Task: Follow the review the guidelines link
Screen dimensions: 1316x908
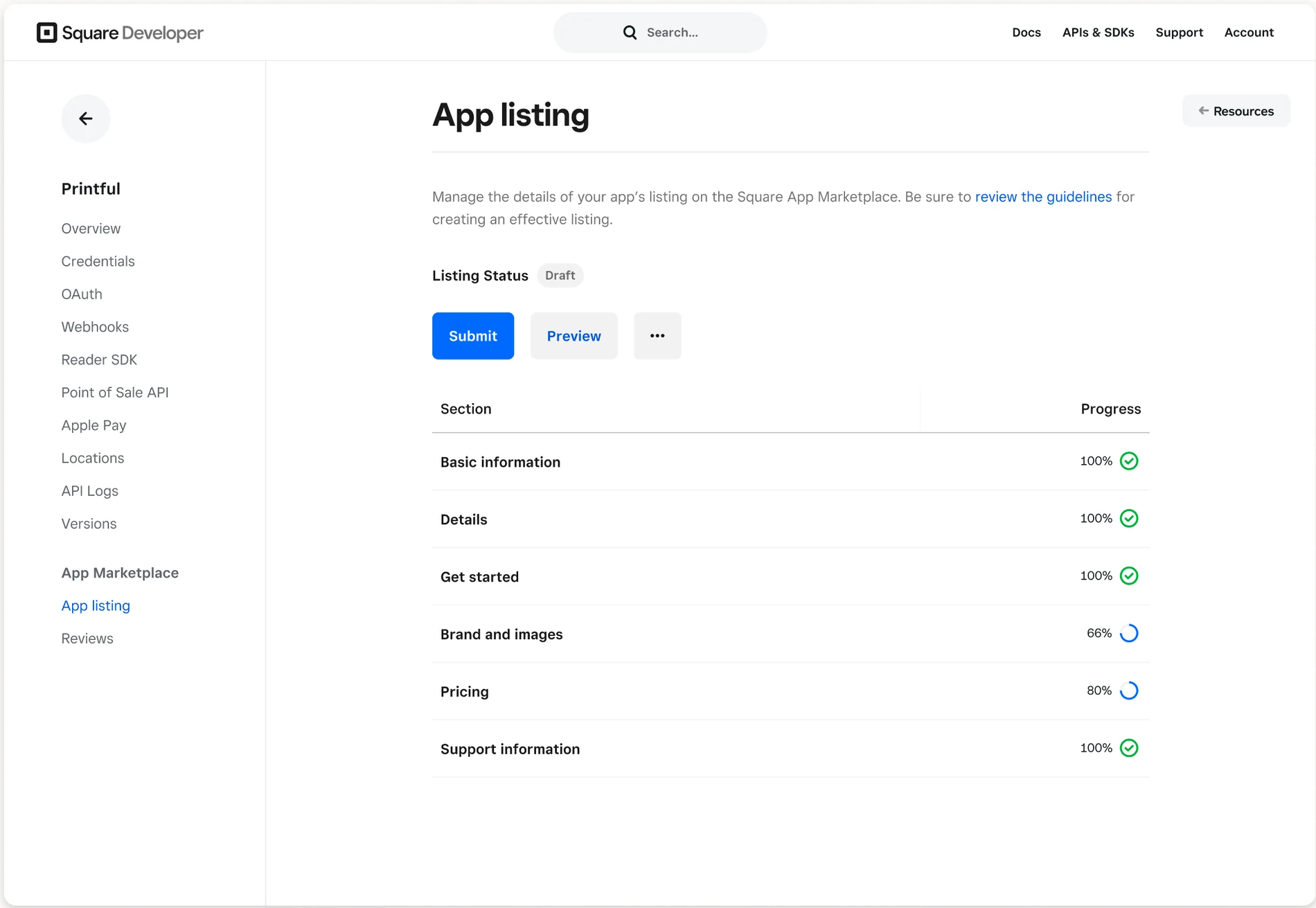Action: [1044, 197]
